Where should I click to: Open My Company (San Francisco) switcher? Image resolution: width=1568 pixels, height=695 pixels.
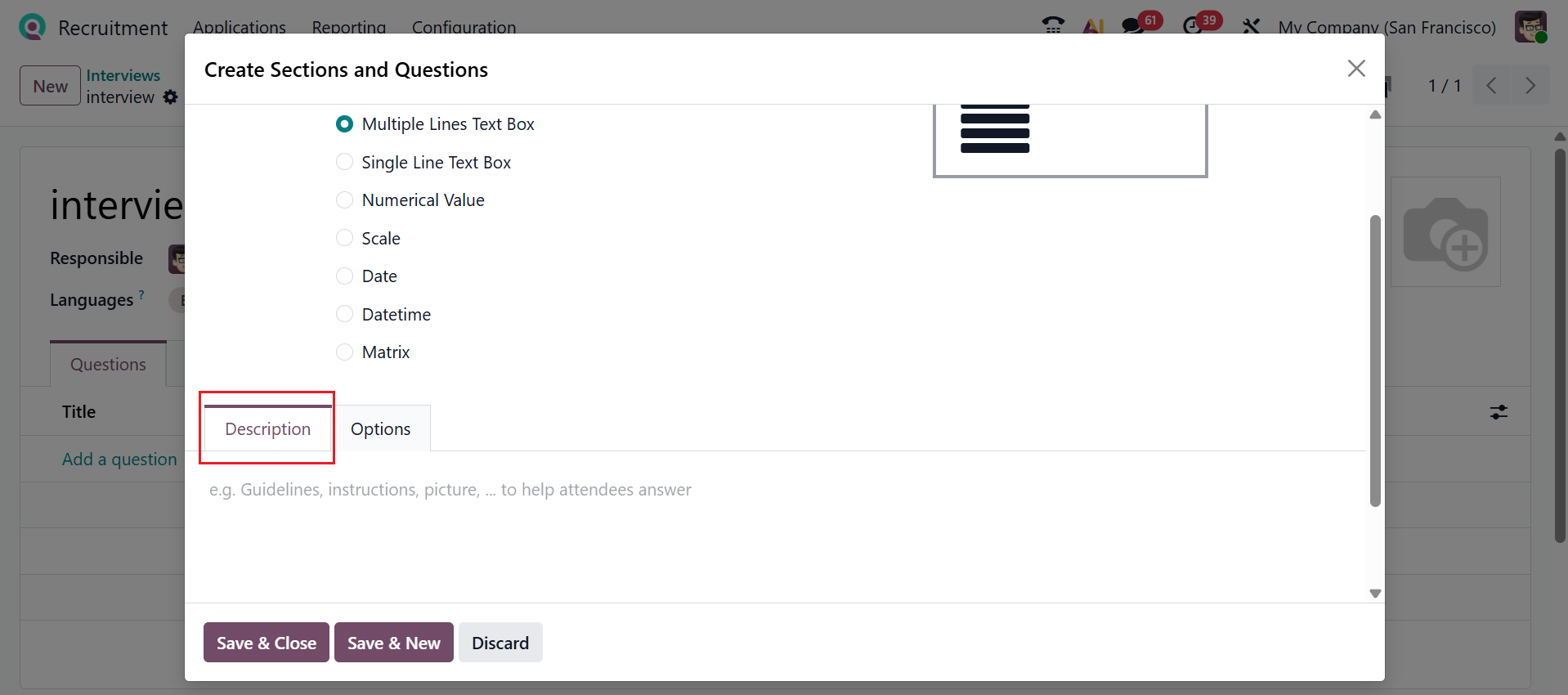(1387, 27)
